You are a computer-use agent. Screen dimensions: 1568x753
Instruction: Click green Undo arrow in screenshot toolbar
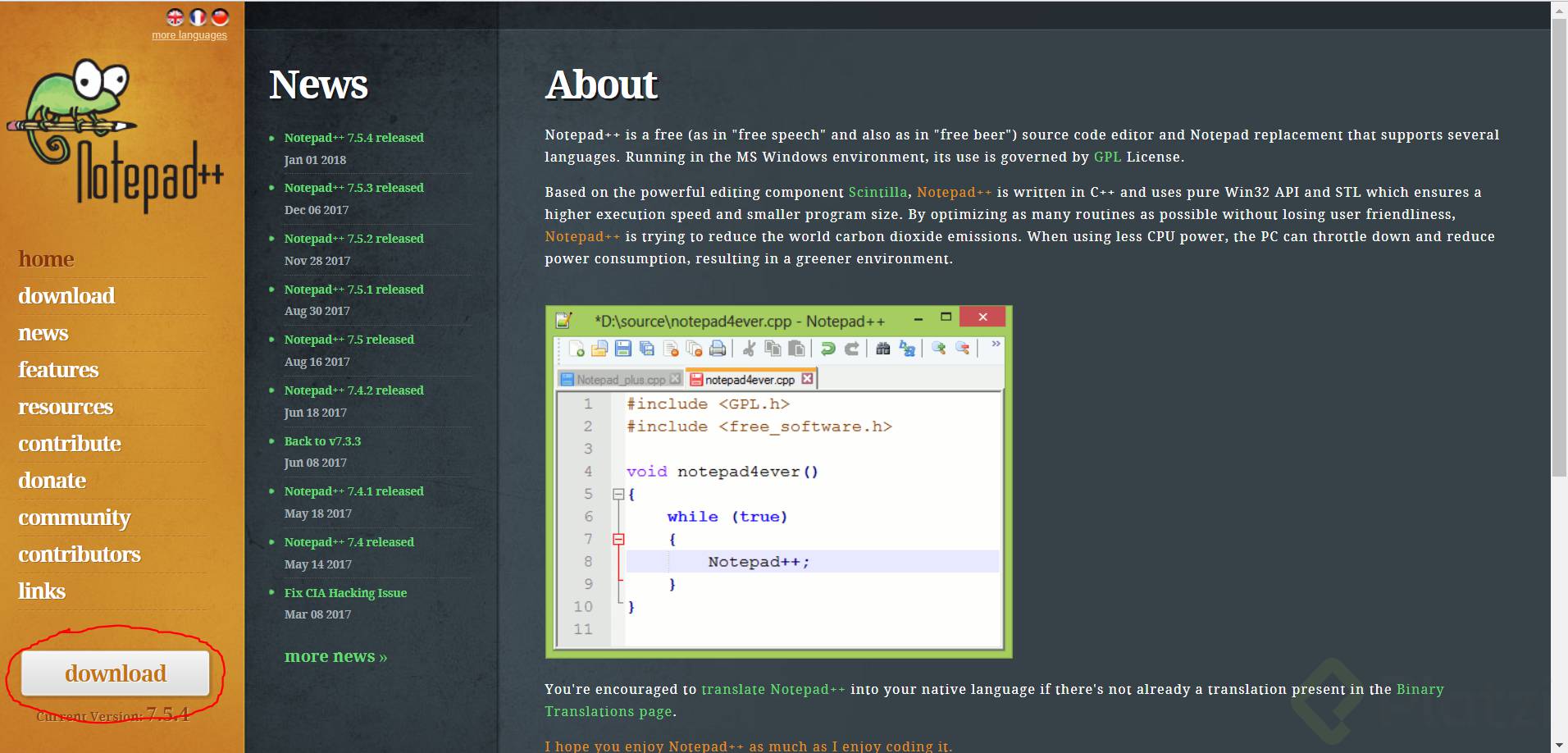pyautogui.click(x=828, y=349)
